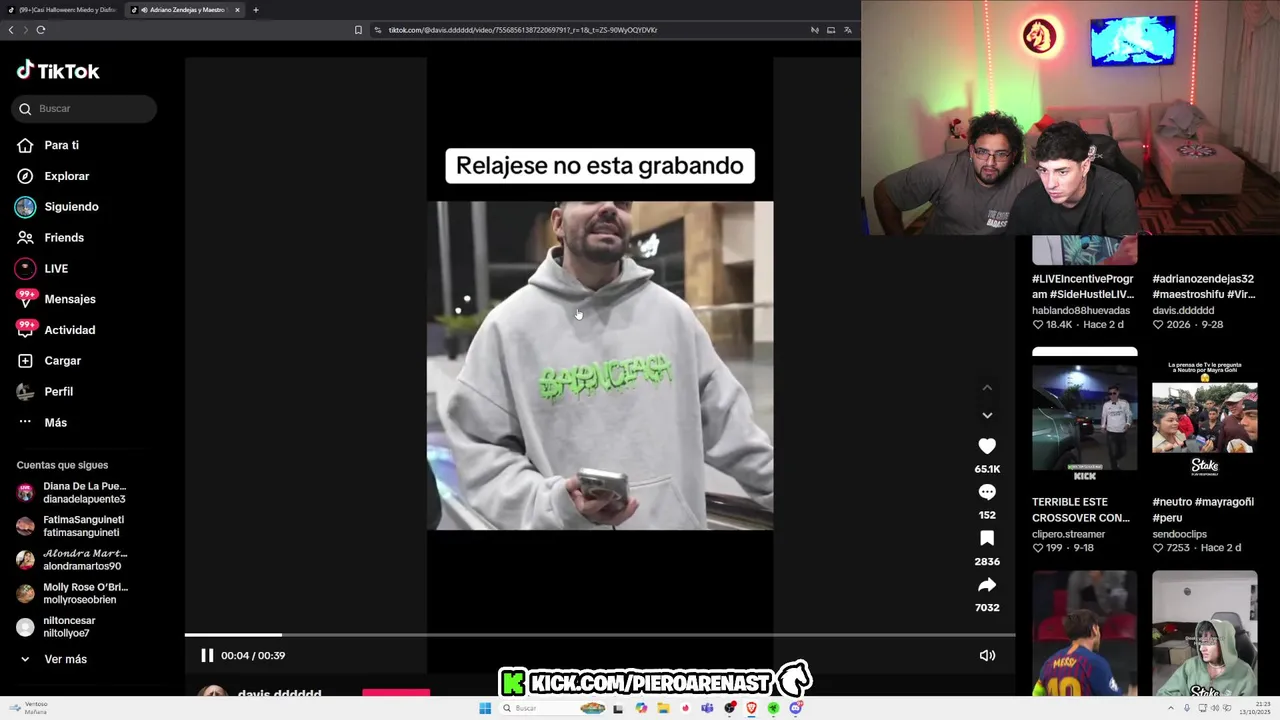The height and width of the screenshot is (720, 1280).
Task: Open Discord from taskbar
Action: pyautogui.click(x=796, y=708)
